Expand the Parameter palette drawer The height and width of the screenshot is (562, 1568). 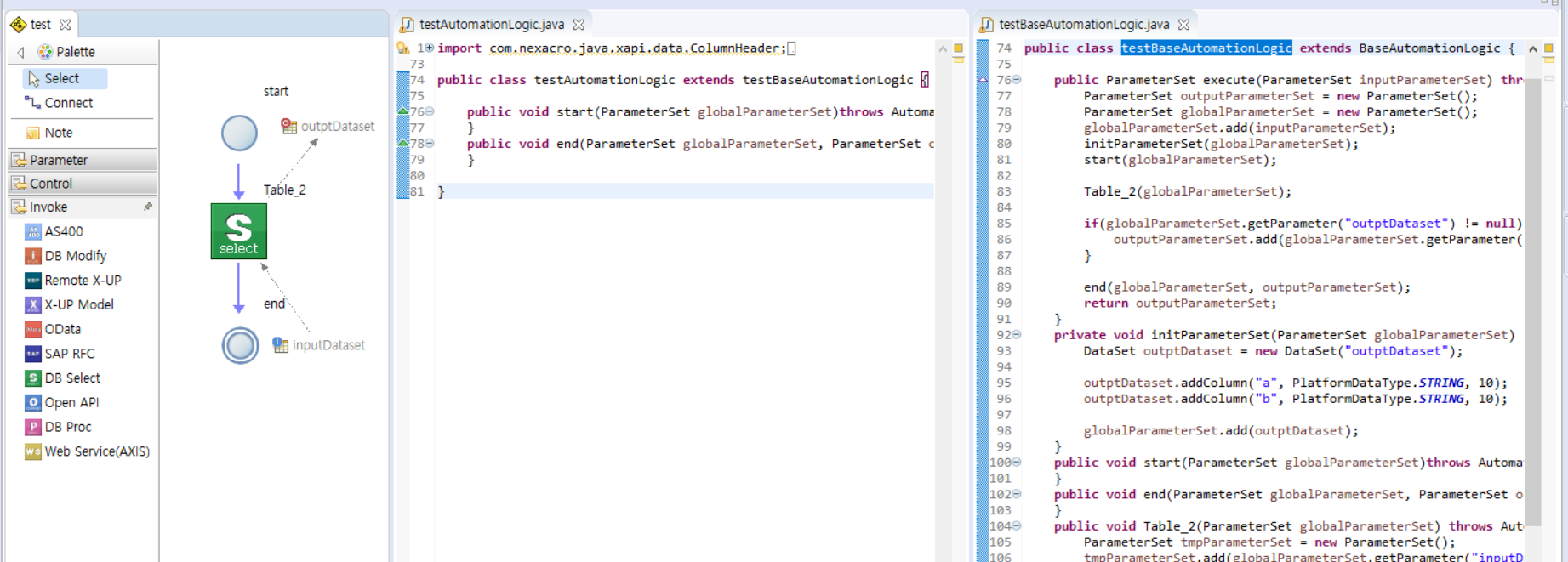click(58, 160)
